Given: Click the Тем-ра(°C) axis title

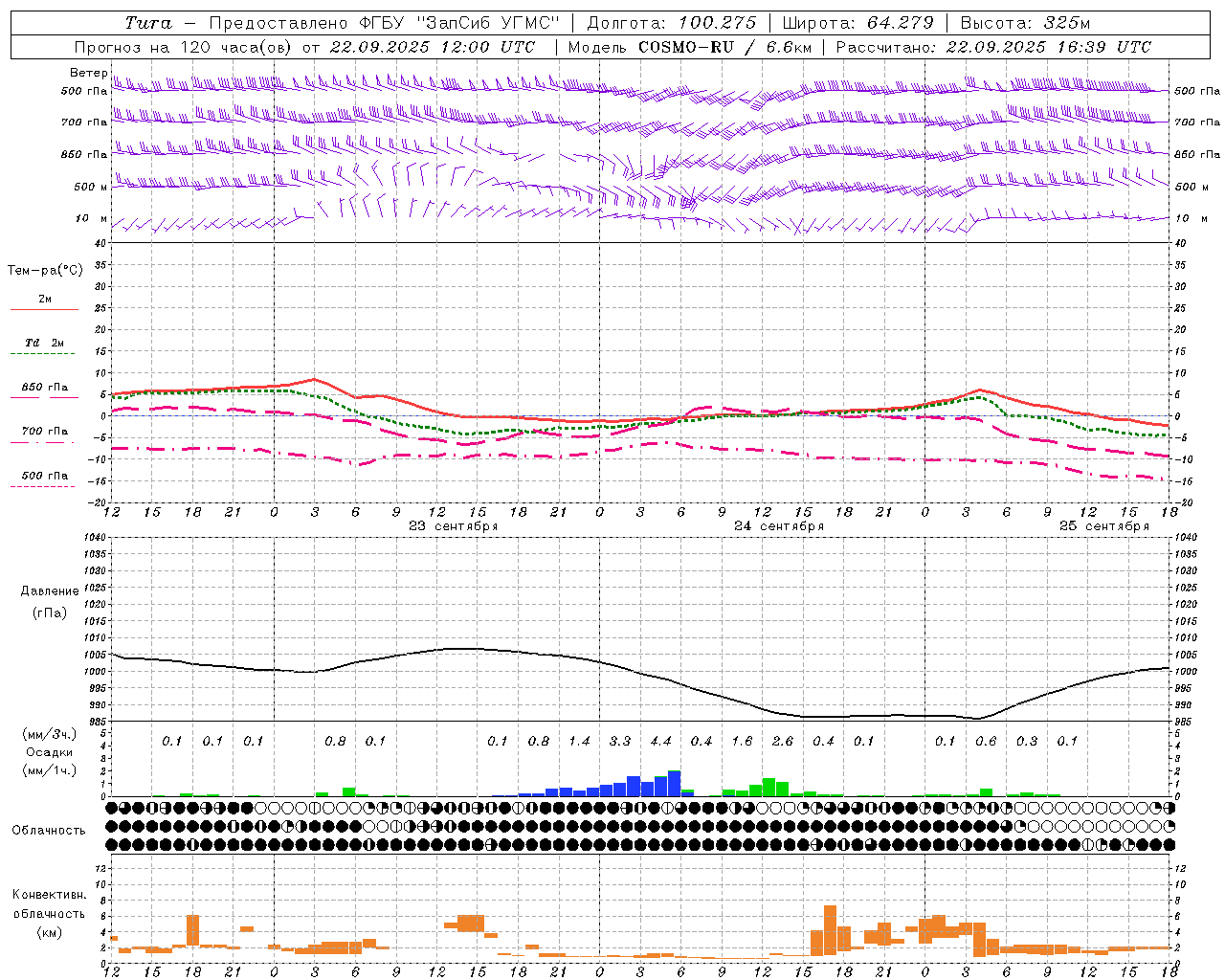Looking at the screenshot, I should 45,270.
